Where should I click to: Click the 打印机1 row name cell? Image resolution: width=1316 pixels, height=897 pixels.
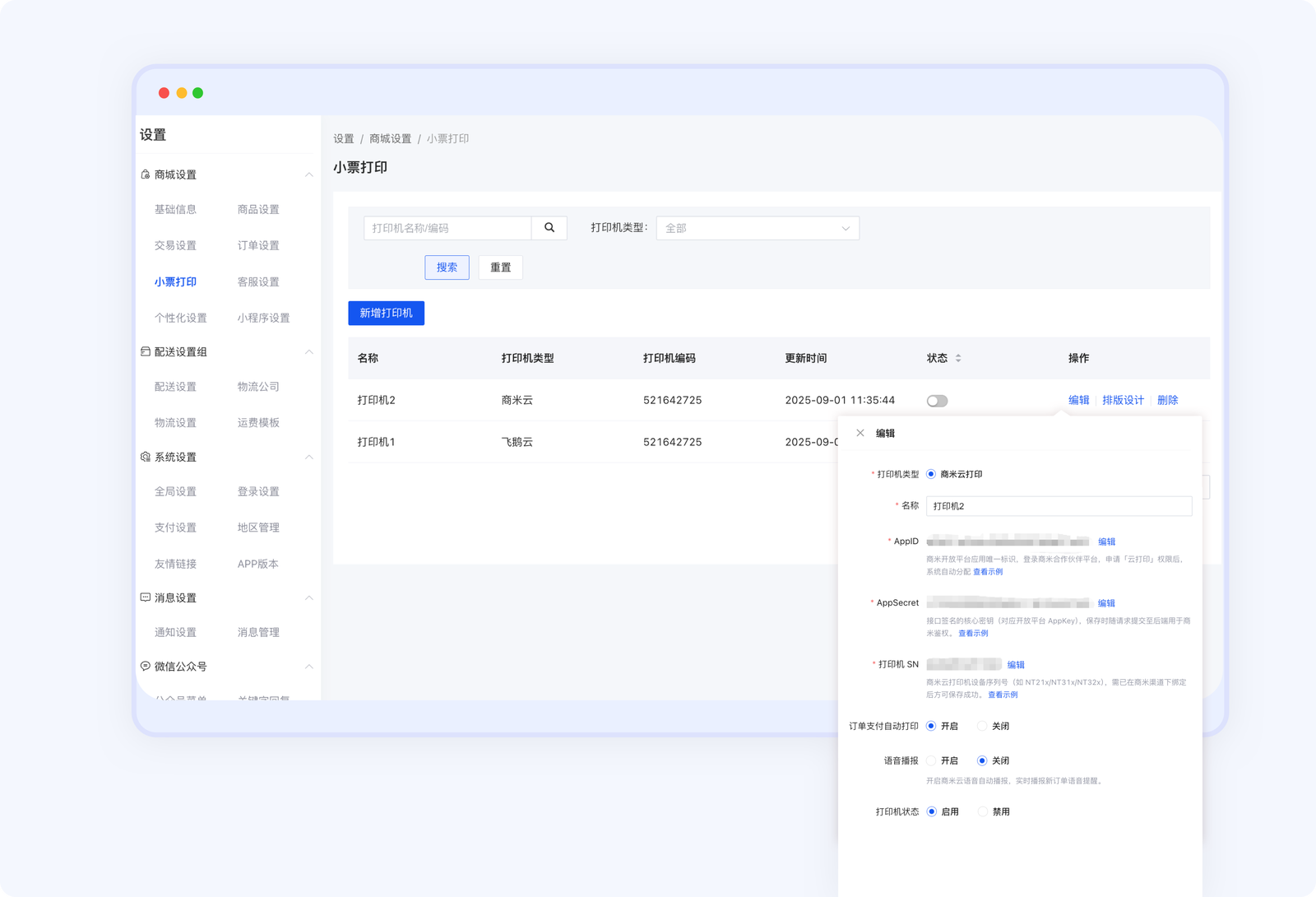[x=376, y=442]
